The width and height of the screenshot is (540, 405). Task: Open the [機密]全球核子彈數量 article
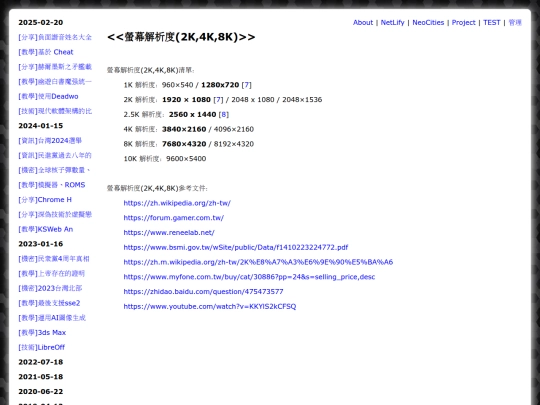[54, 170]
